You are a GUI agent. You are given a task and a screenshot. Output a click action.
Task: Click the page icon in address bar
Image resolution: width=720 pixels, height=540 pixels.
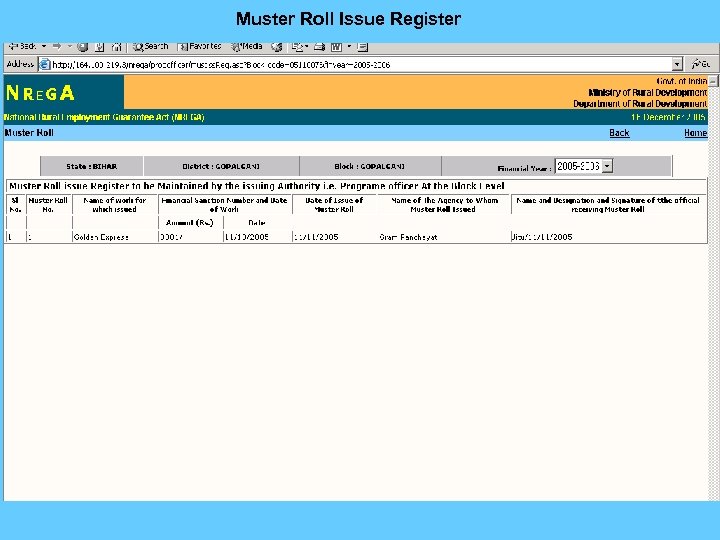coord(44,65)
